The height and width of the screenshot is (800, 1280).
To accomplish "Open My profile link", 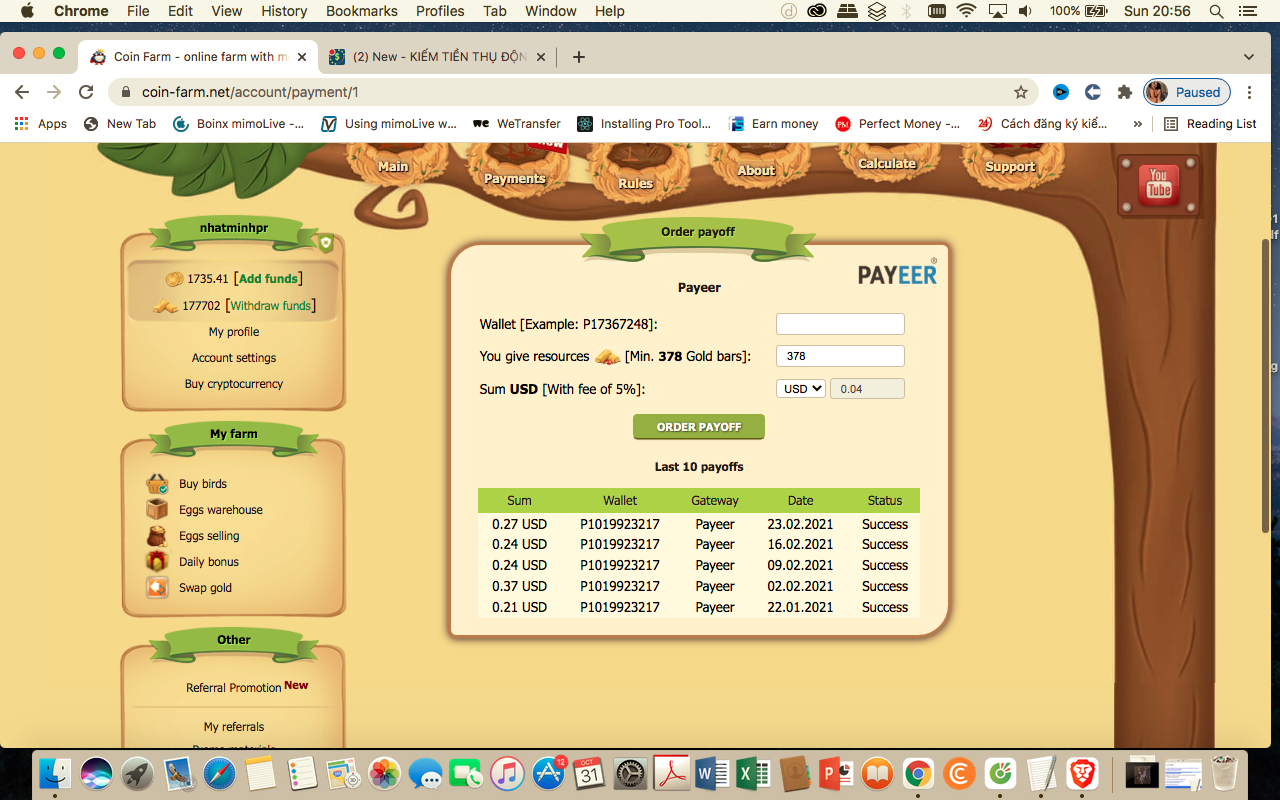I will 234,332.
